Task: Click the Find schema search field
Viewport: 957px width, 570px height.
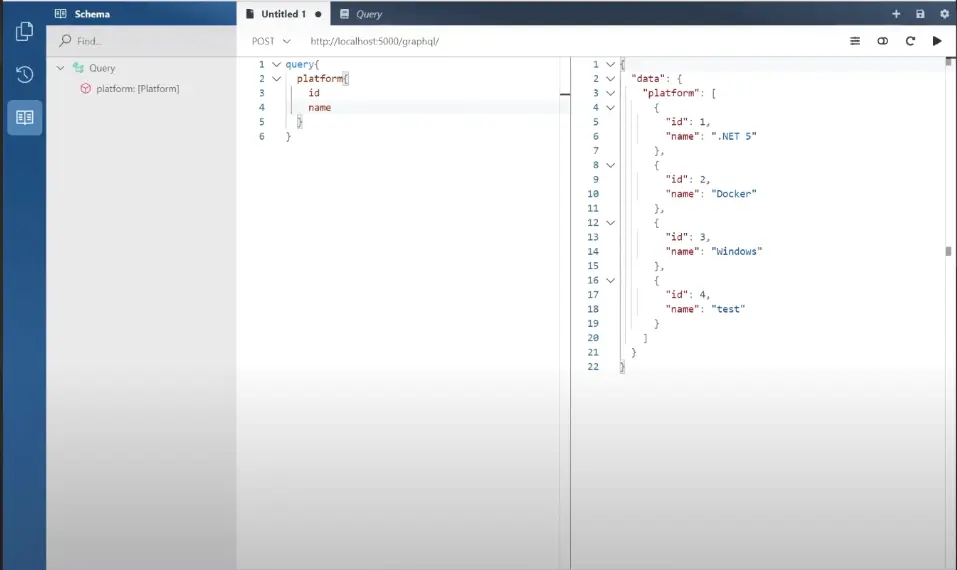Action: pyautogui.click(x=142, y=41)
